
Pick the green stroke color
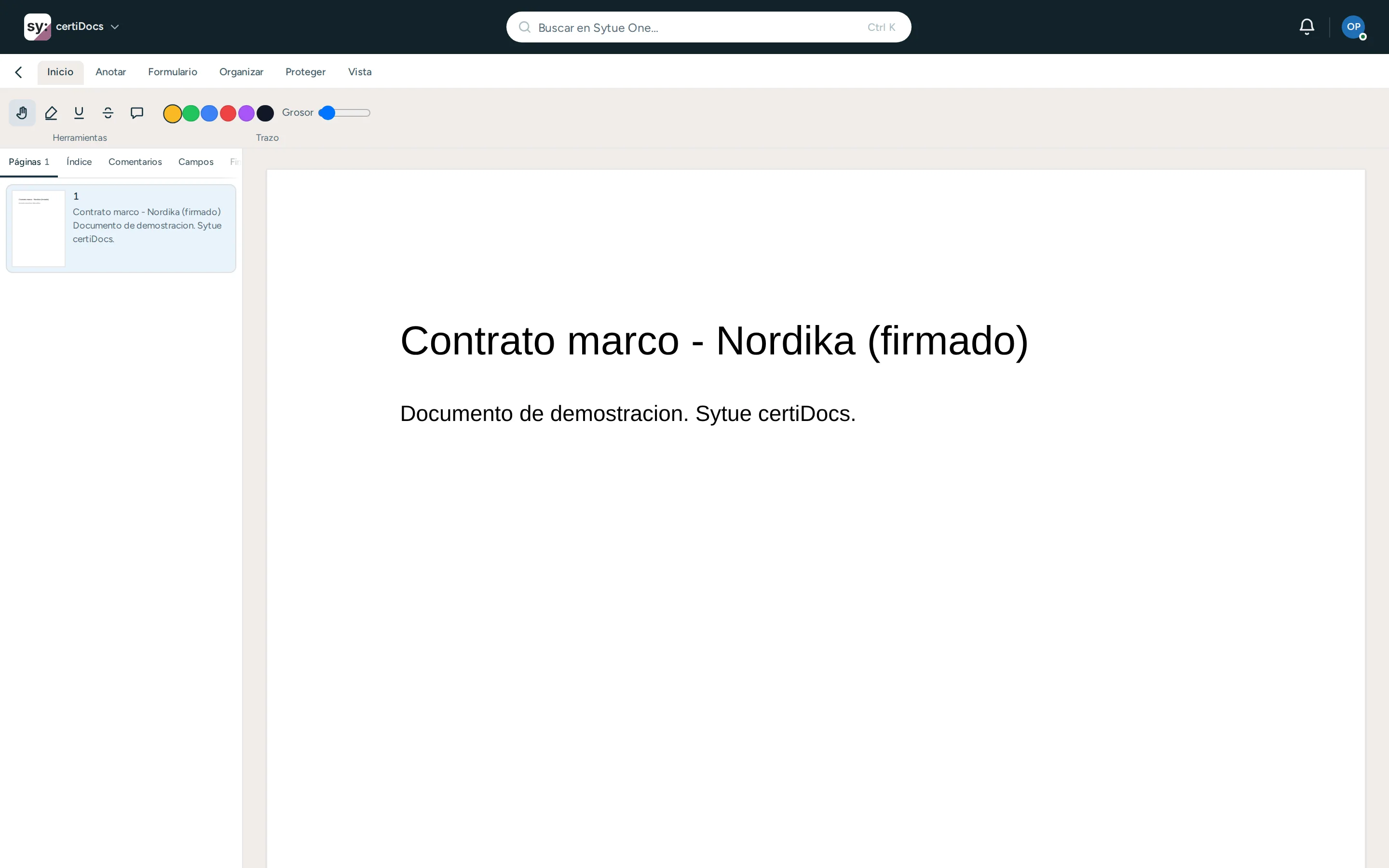[x=191, y=113]
